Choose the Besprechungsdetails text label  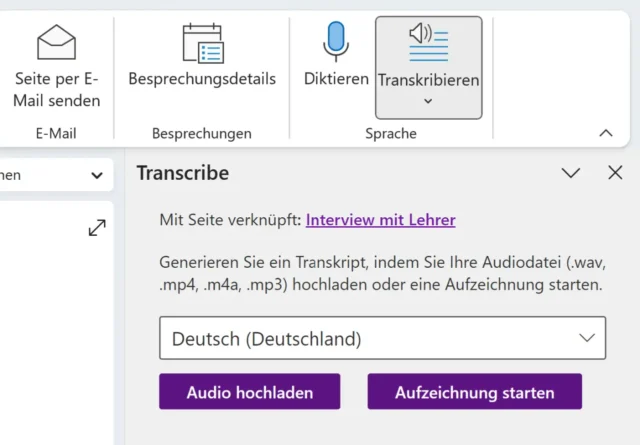[x=202, y=79]
